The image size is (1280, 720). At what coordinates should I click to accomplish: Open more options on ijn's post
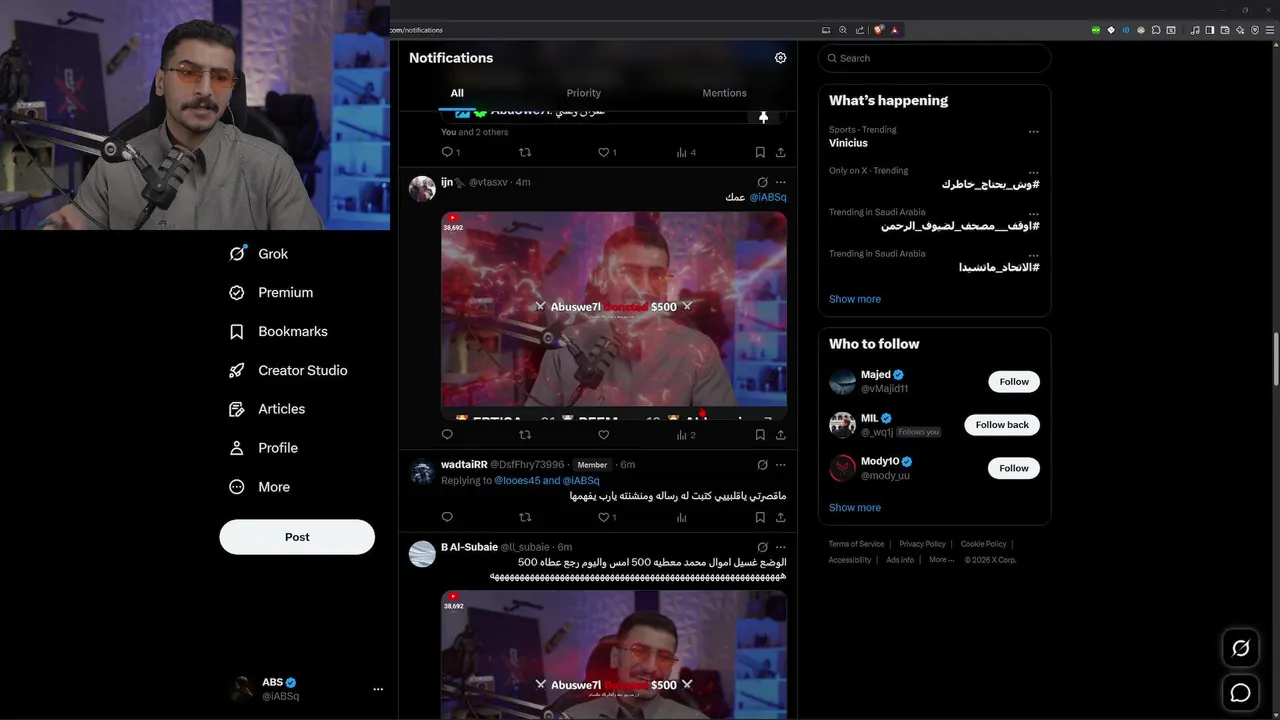781,183
